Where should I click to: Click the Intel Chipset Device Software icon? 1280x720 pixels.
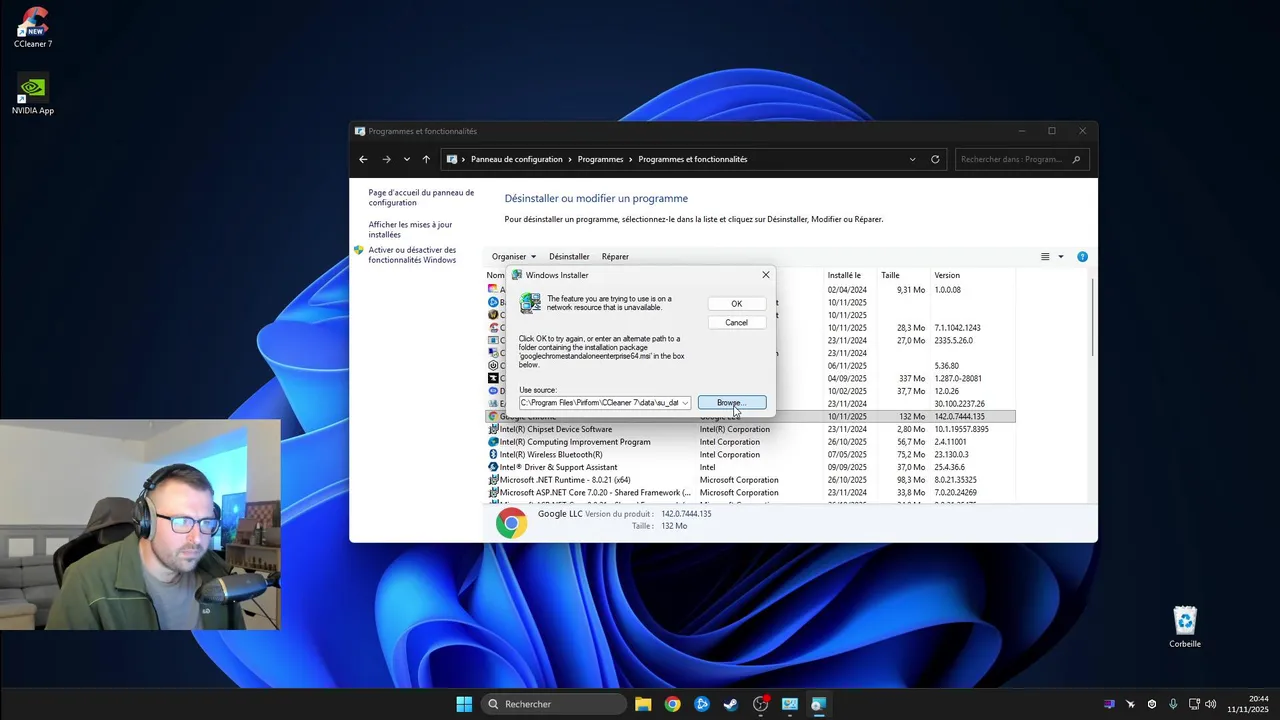493,429
